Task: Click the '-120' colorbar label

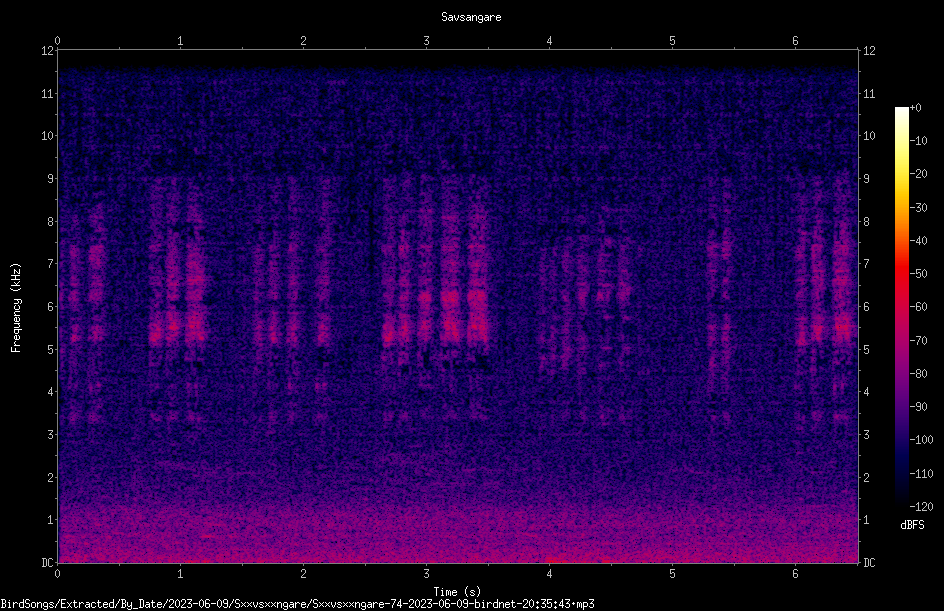Action: point(922,506)
